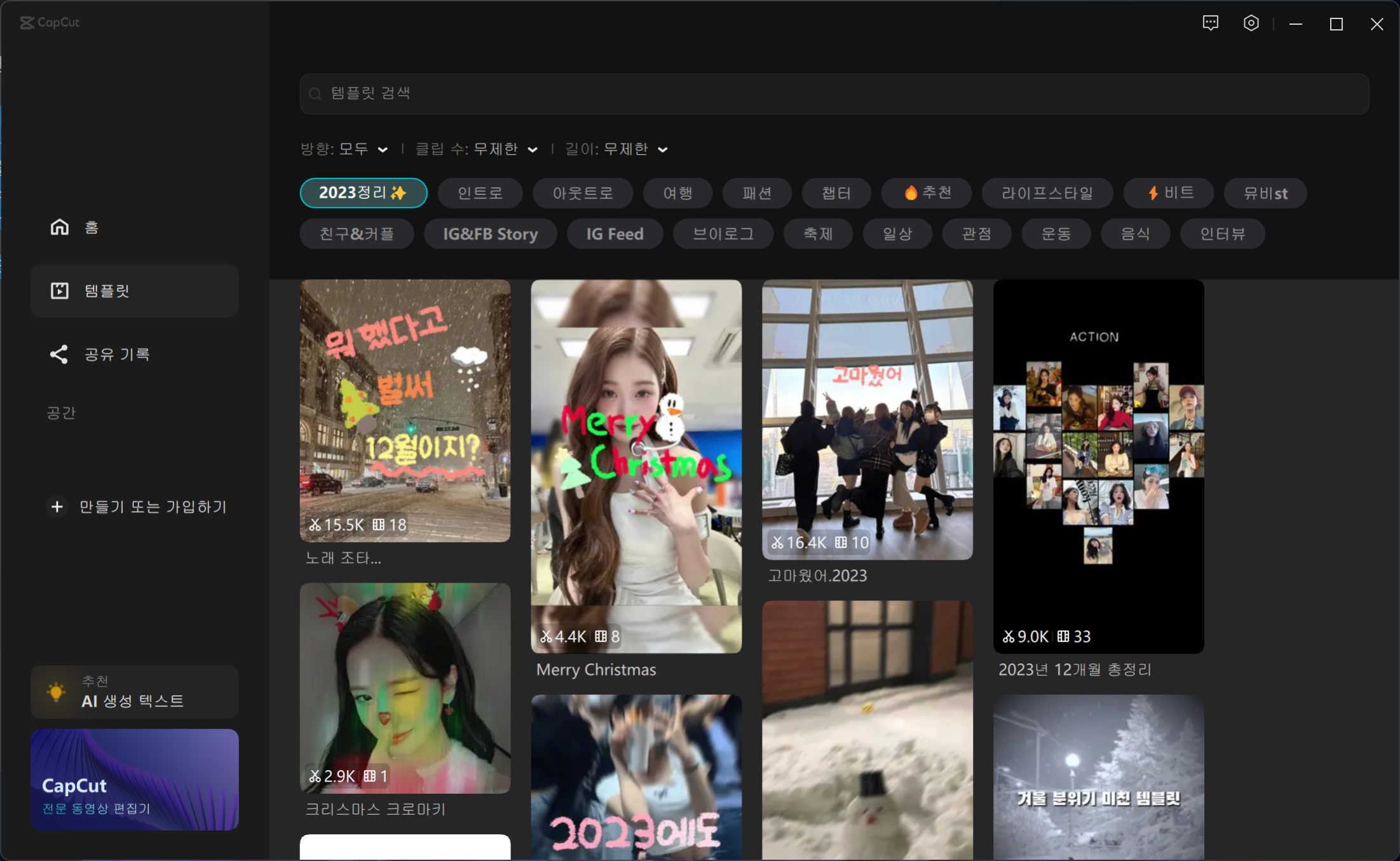Click the CapCut professional editor banner

(x=134, y=778)
